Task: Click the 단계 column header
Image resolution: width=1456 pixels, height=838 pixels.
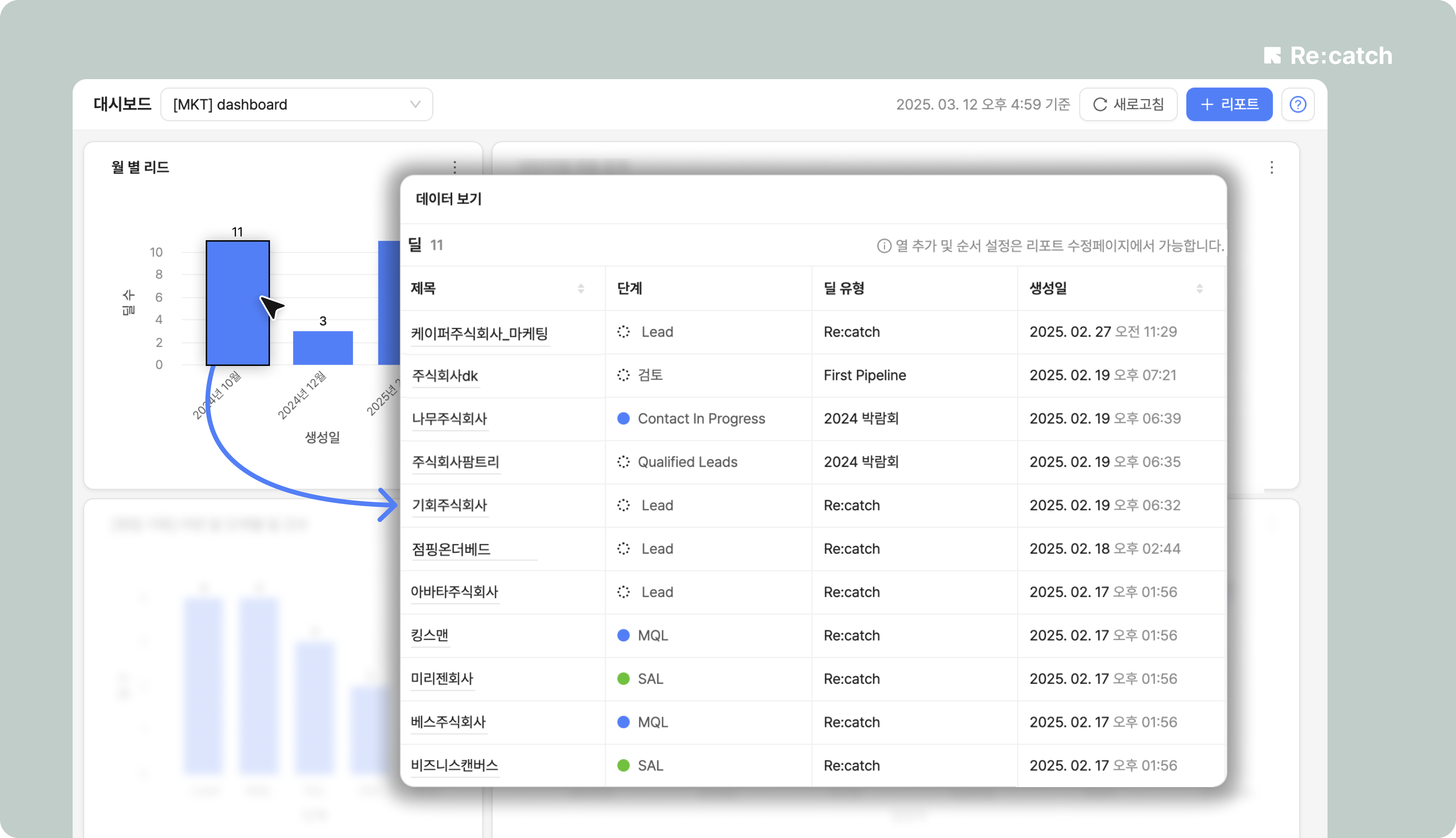Action: coord(629,288)
